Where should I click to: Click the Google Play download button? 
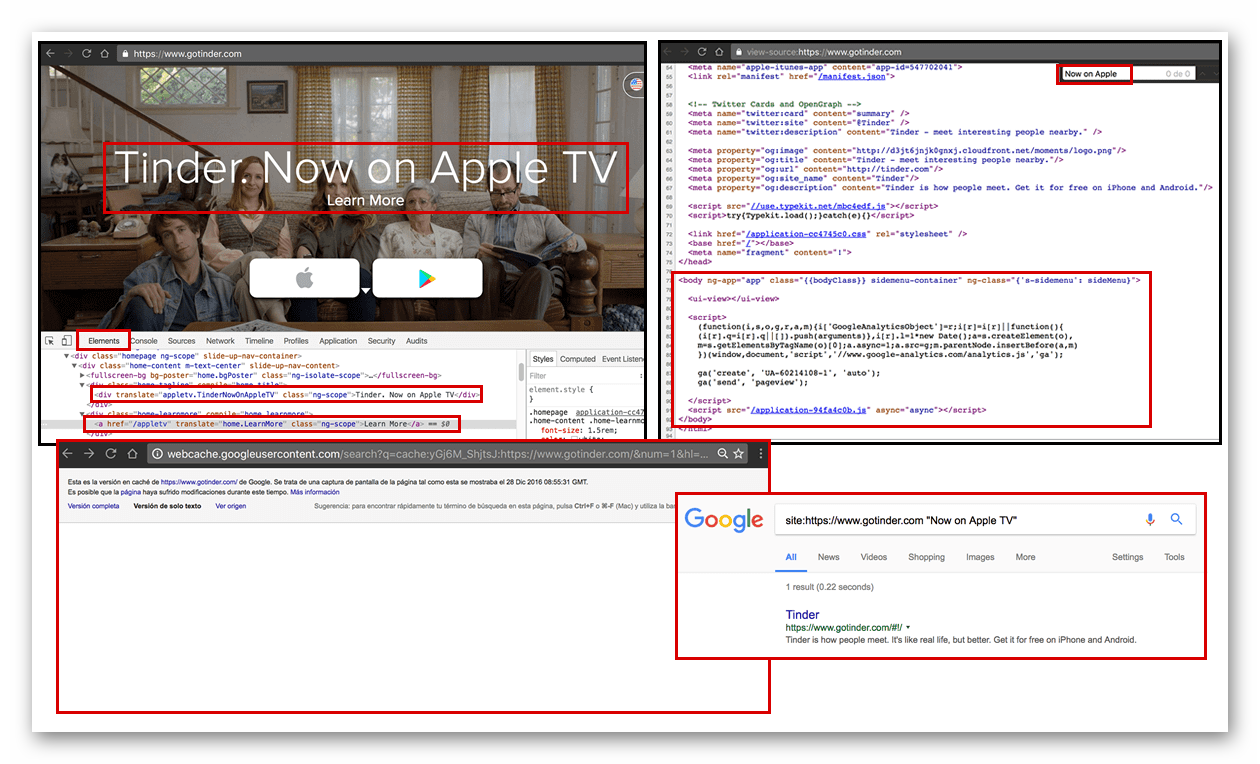pos(427,278)
